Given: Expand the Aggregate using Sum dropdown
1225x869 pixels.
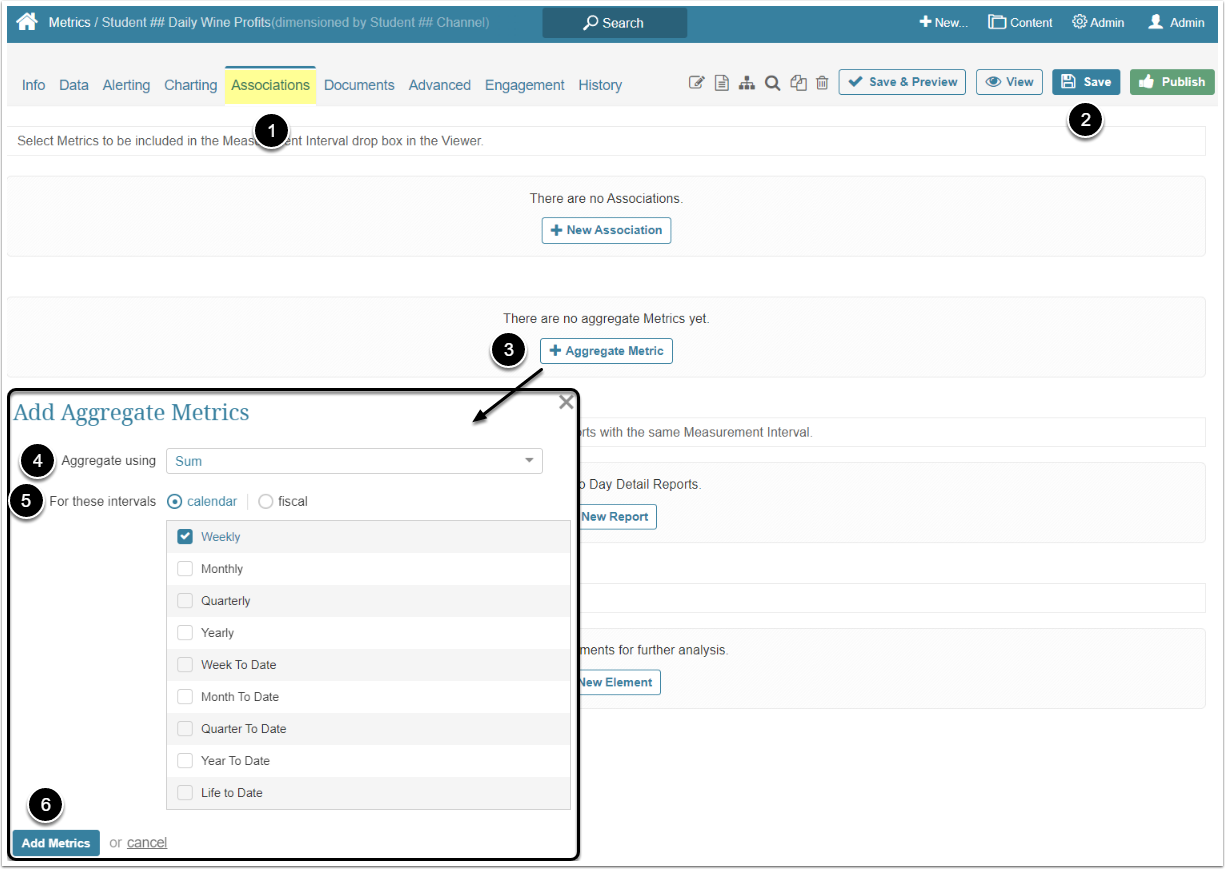Looking at the screenshot, I should (354, 461).
